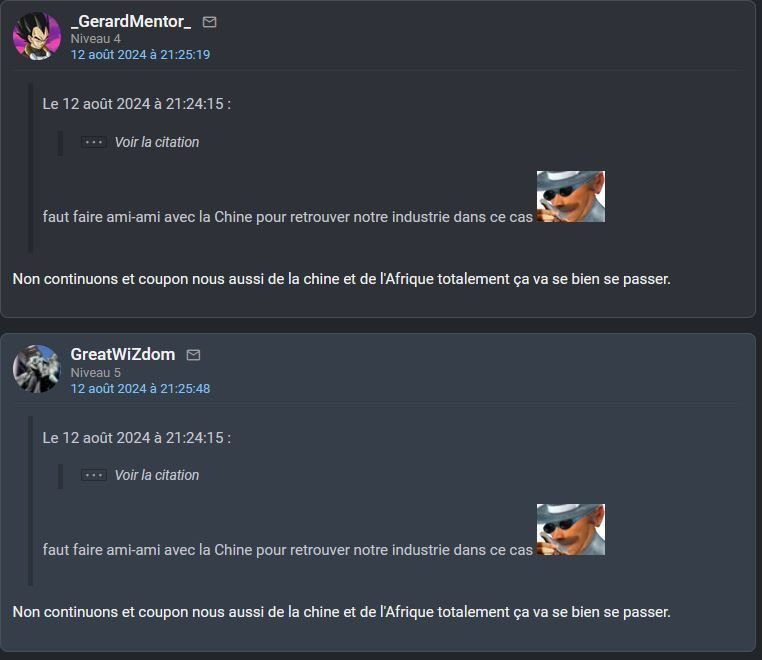Click the "Niveau 5" level label

(x=96, y=373)
